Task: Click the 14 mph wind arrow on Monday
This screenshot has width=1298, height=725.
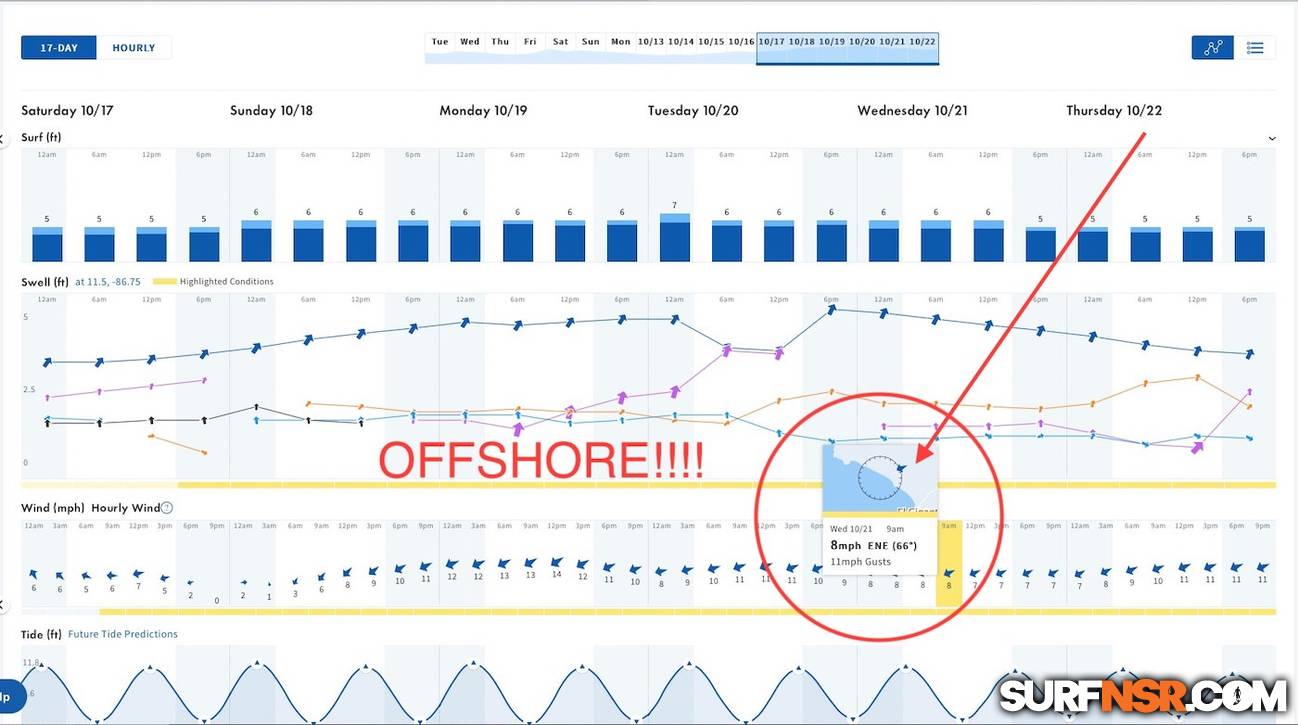Action: click(x=556, y=565)
